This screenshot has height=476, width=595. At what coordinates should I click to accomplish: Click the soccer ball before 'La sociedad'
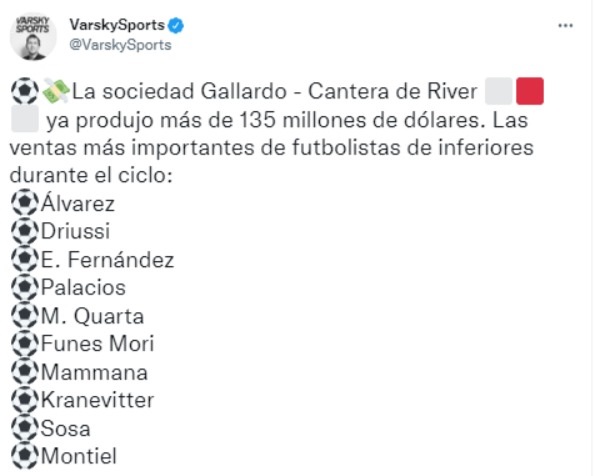coord(25,91)
